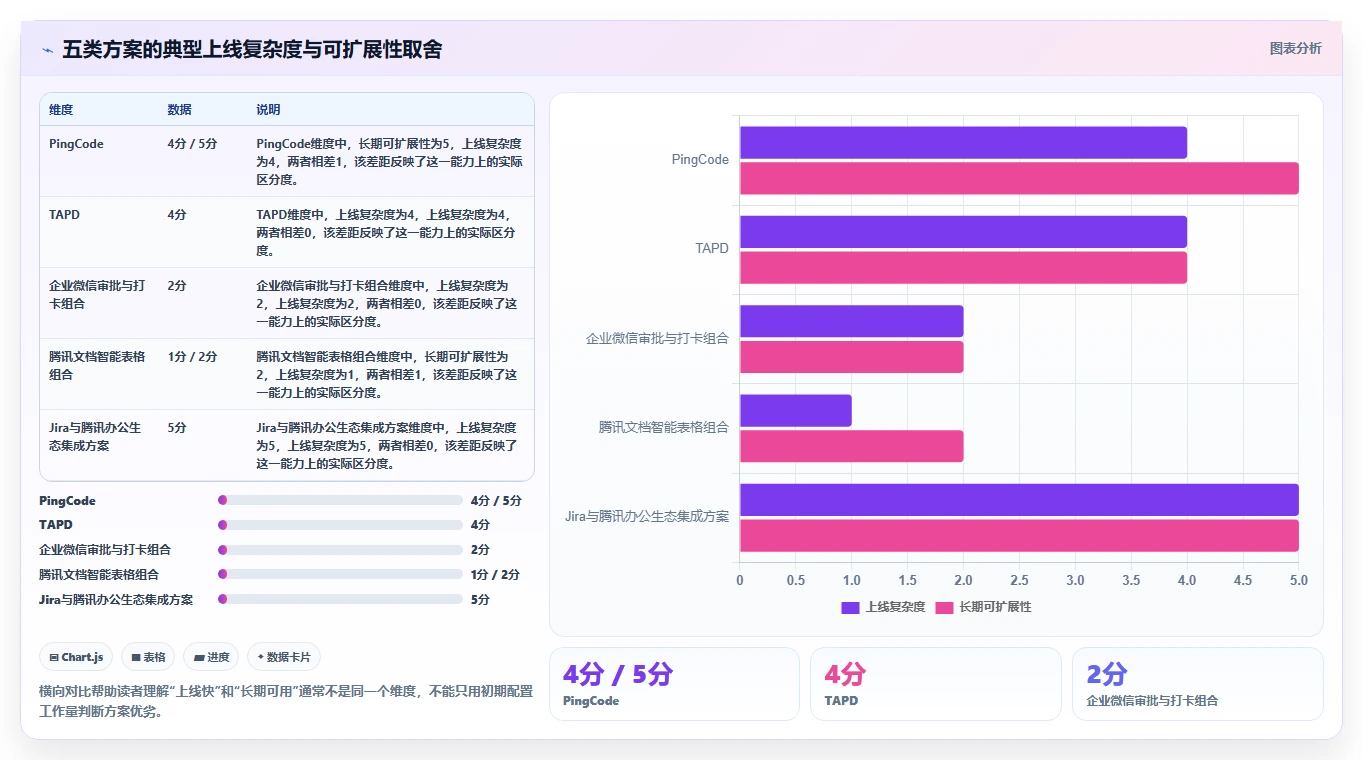Click the 企业微信审批与打卡组合 2分 data card
1363x760 pixels.
point(1197,684)
